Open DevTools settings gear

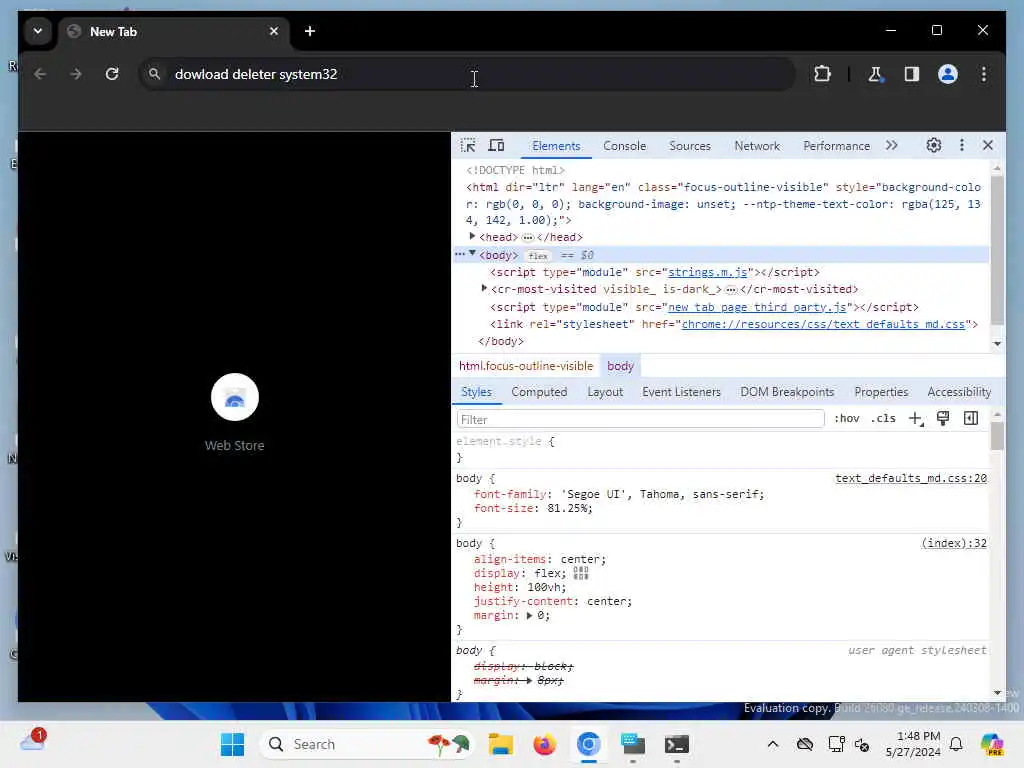(933, 145)
